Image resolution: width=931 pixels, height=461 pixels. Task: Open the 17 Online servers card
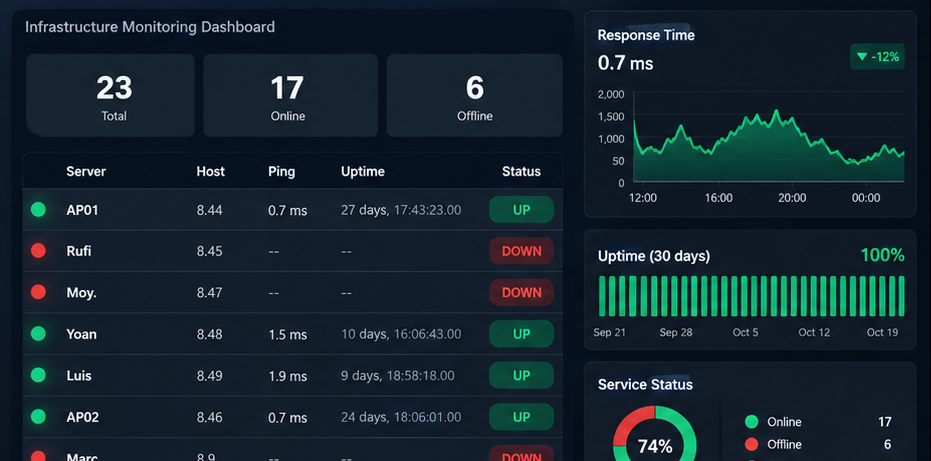click(x=290, y=96)
